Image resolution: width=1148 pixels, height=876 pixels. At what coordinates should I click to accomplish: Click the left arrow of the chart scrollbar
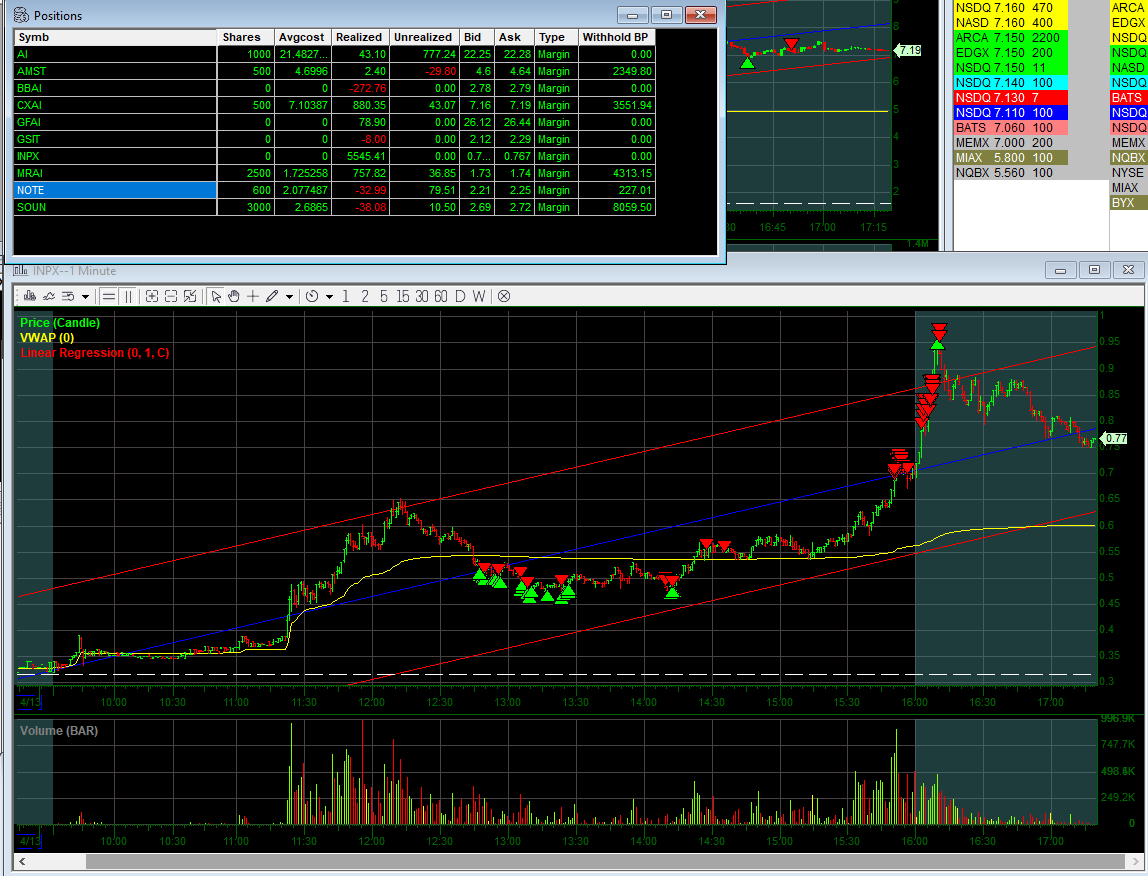[x=21, y=860]
